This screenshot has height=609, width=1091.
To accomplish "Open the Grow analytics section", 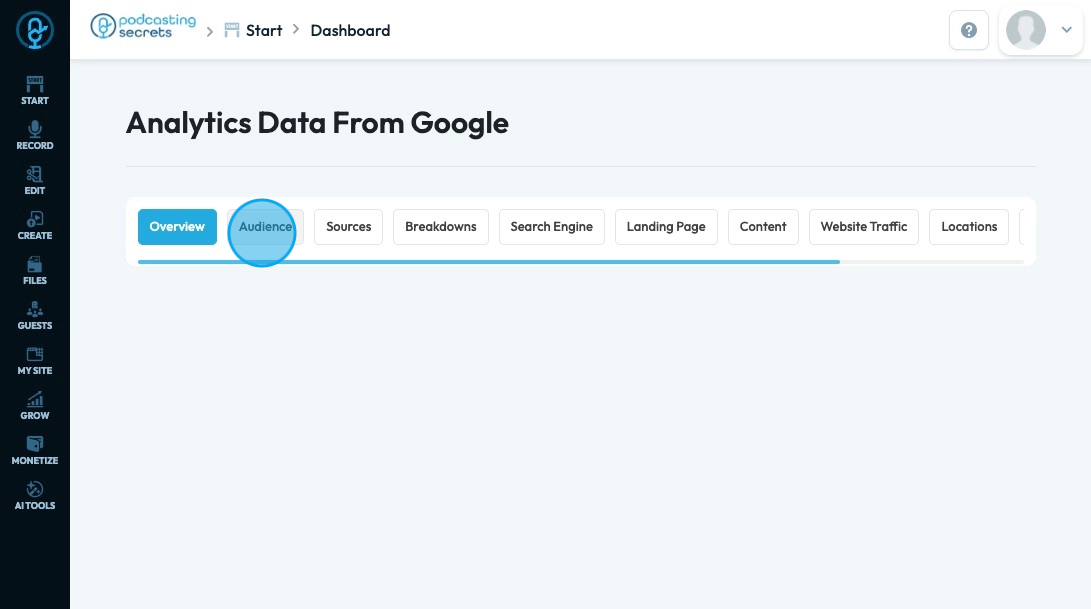I will 35,405.
